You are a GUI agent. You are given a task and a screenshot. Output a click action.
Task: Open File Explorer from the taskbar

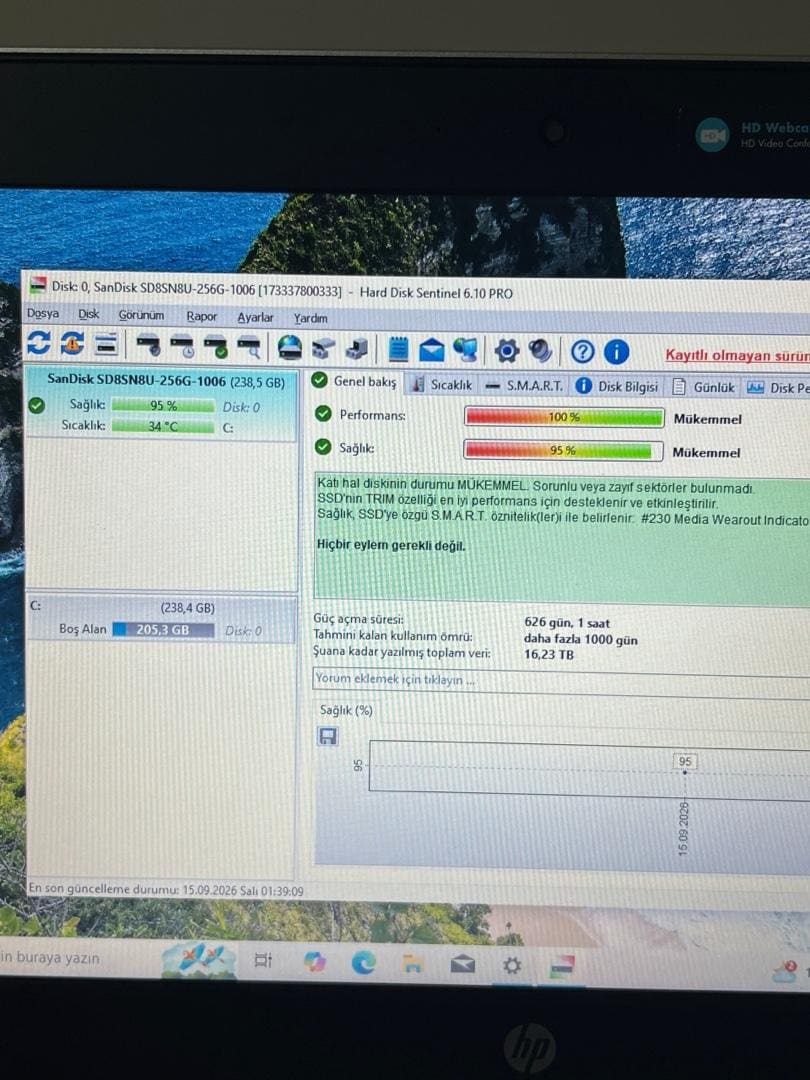413,964
